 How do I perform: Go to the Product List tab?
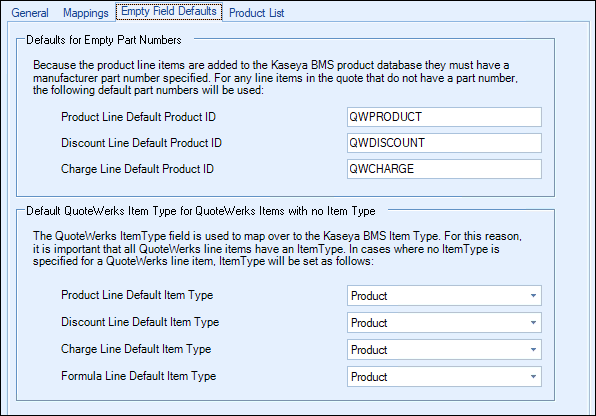click(x=257, y=13)
